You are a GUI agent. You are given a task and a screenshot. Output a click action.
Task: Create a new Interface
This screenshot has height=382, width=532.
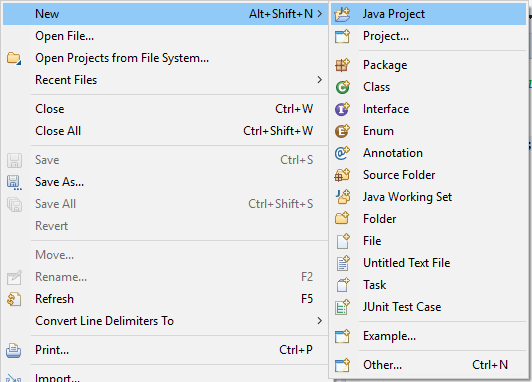point(429,109)
